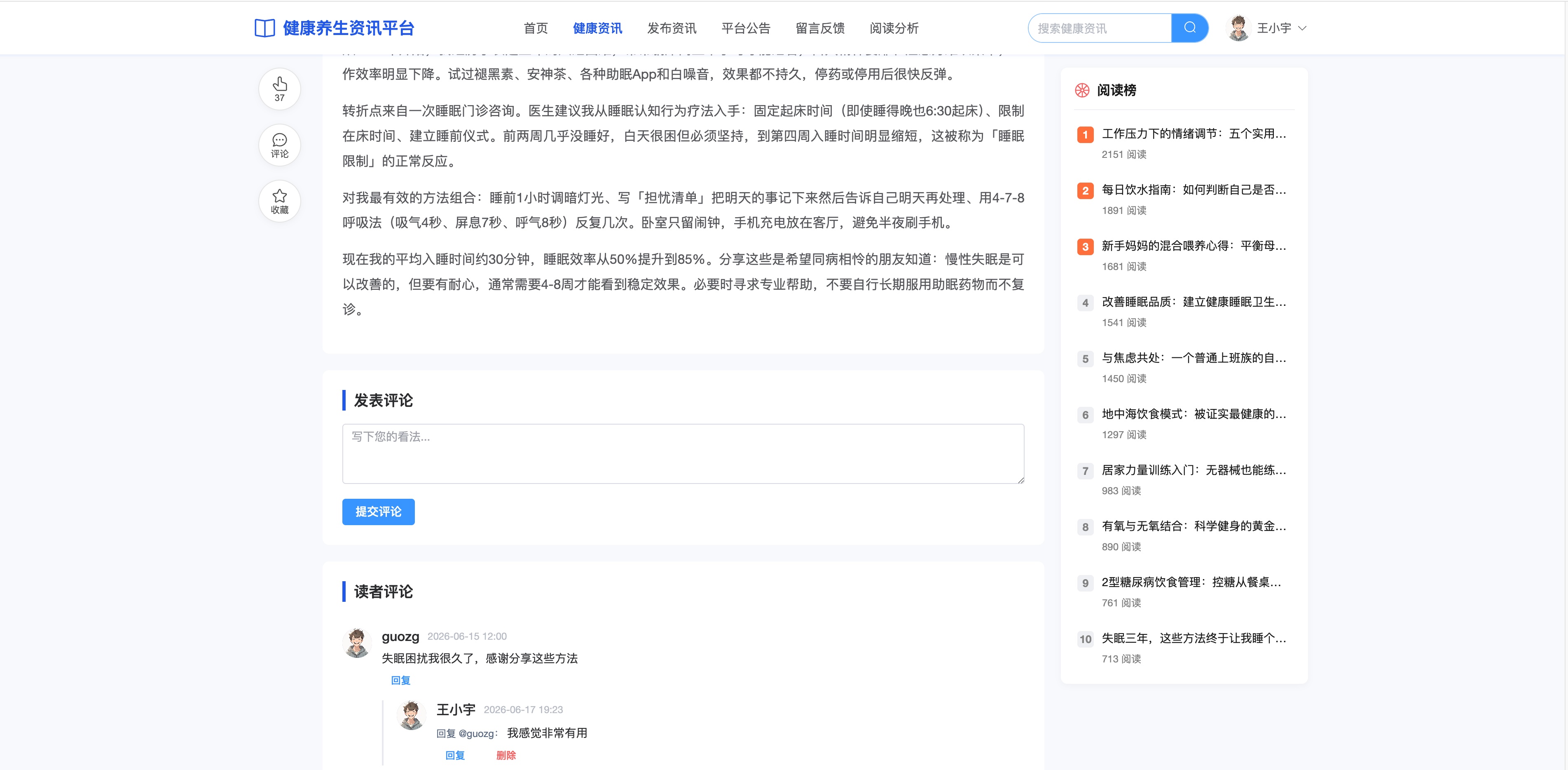The height and width of the screenshot is (770, 1568).
Task: Click the book logo icon in header
Action: 265,28
